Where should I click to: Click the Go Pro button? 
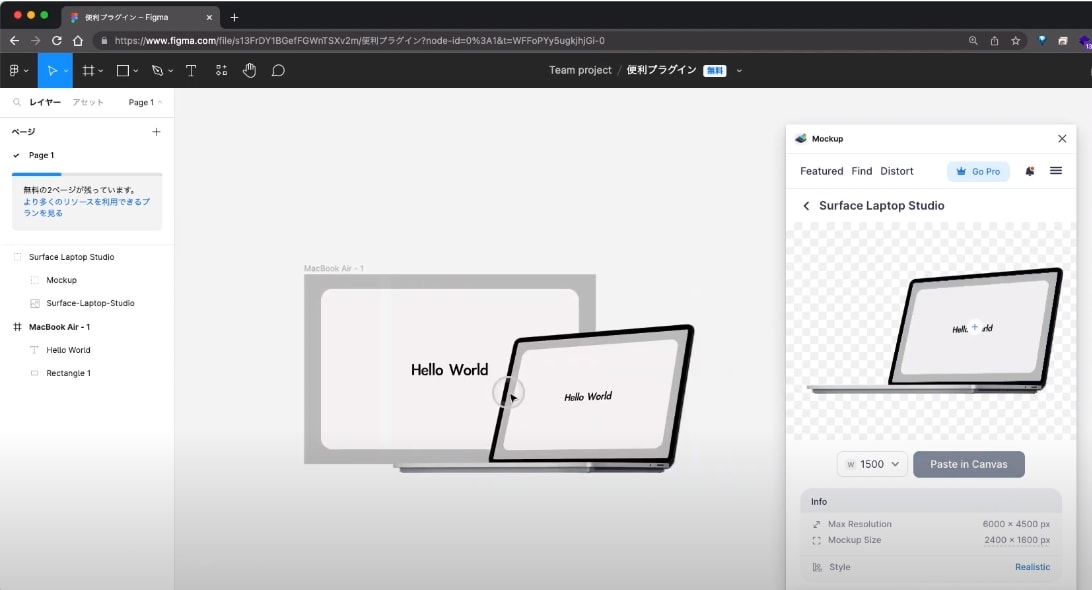point(978,171)
